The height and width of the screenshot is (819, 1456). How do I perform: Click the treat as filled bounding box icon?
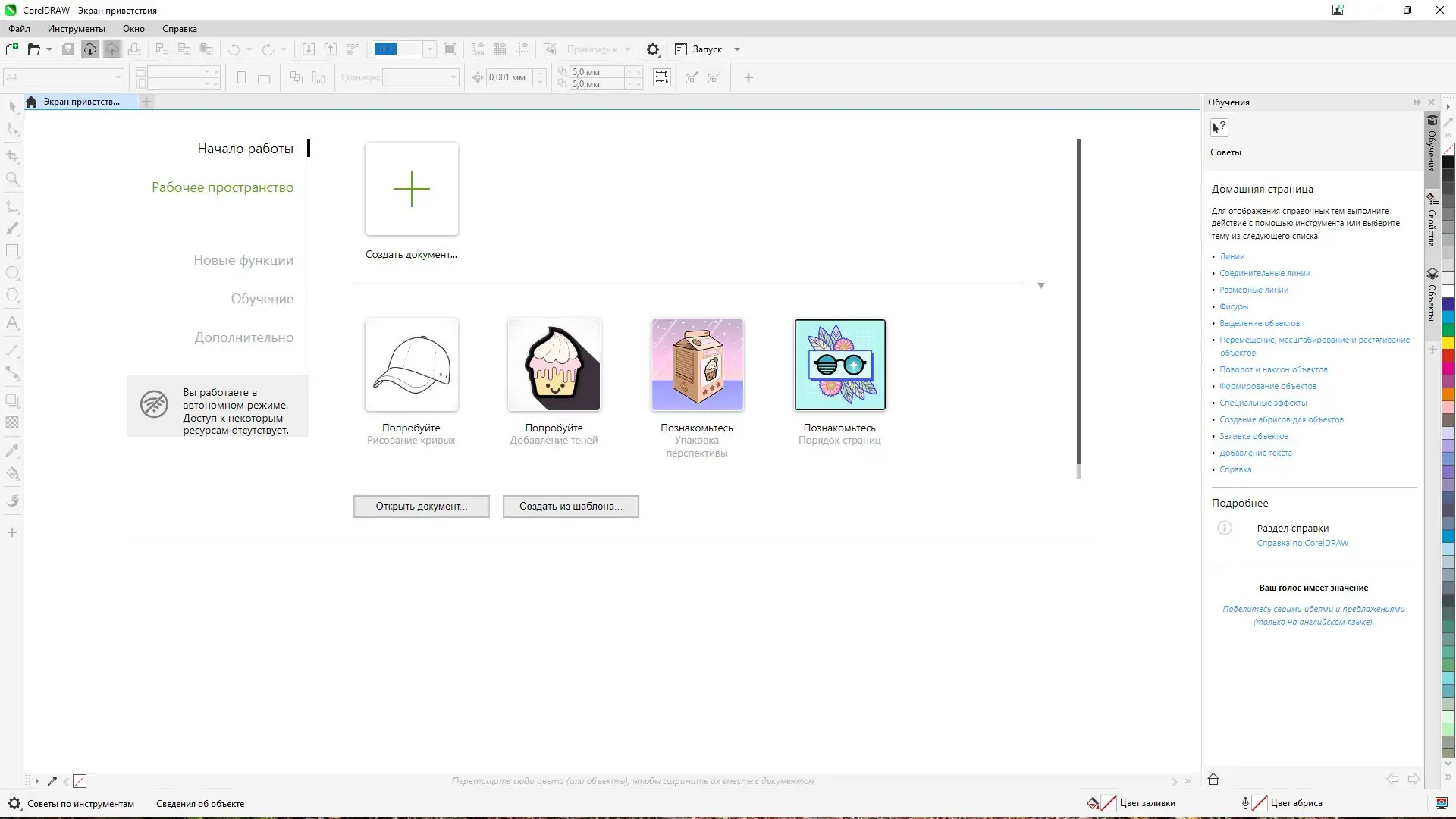pyautogui.click(x=662, y=77)
